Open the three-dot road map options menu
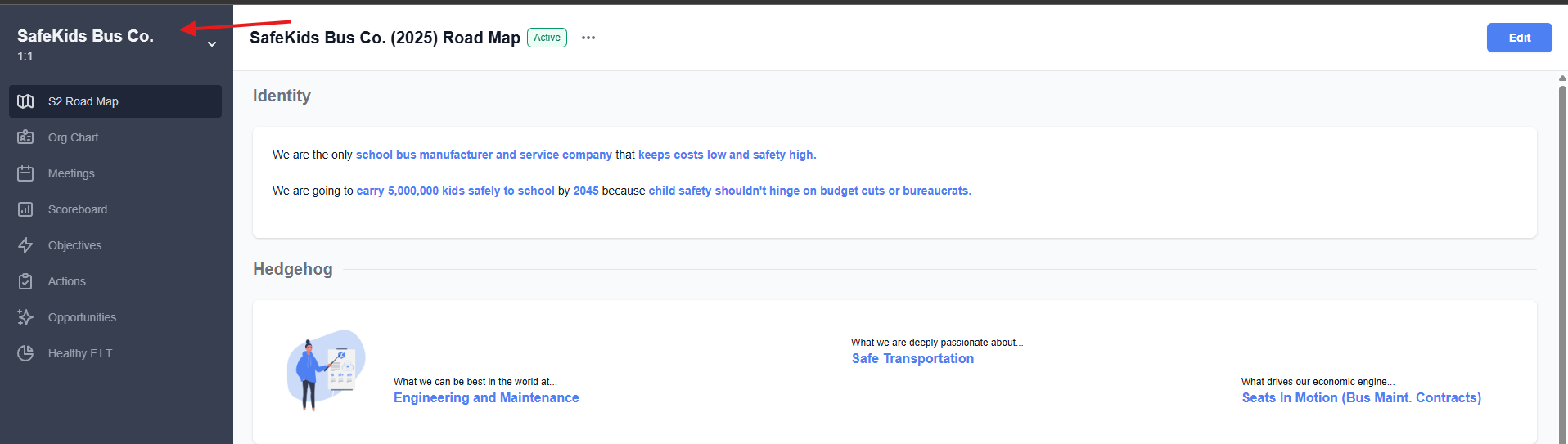This screenshot has height=444, width=1568. [x=588, y=38]
